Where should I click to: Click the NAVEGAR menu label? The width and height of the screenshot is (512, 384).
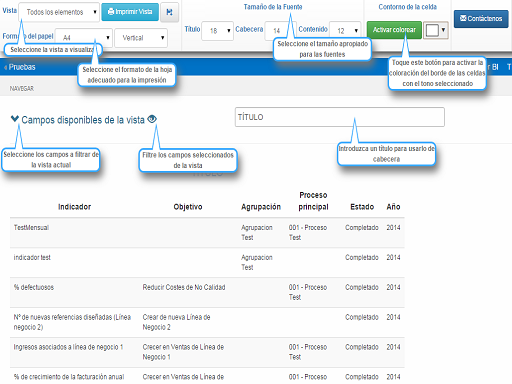coord(22,88)
